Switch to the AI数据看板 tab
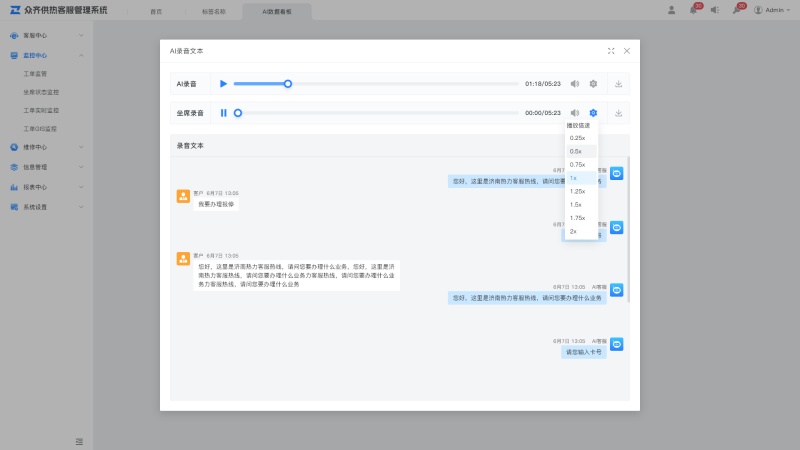 pyautogui.click(x=277, y=11)
